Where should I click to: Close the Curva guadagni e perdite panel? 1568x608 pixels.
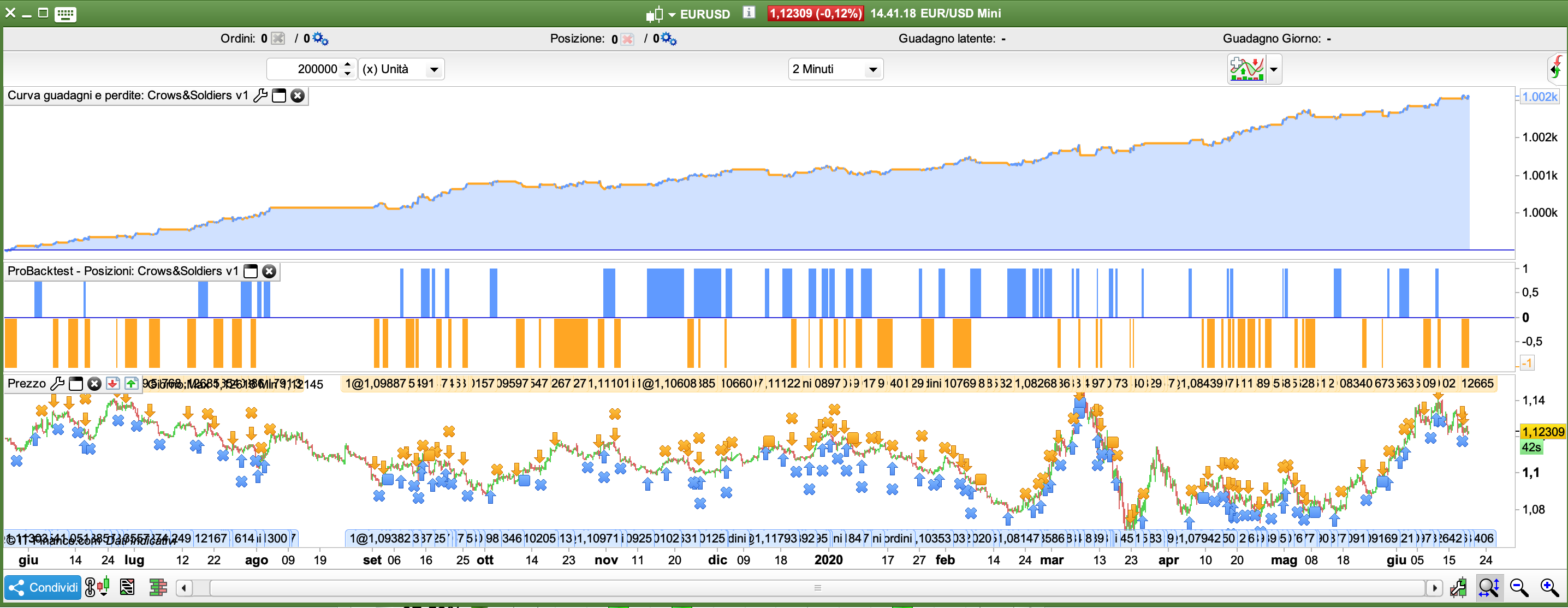297,96
